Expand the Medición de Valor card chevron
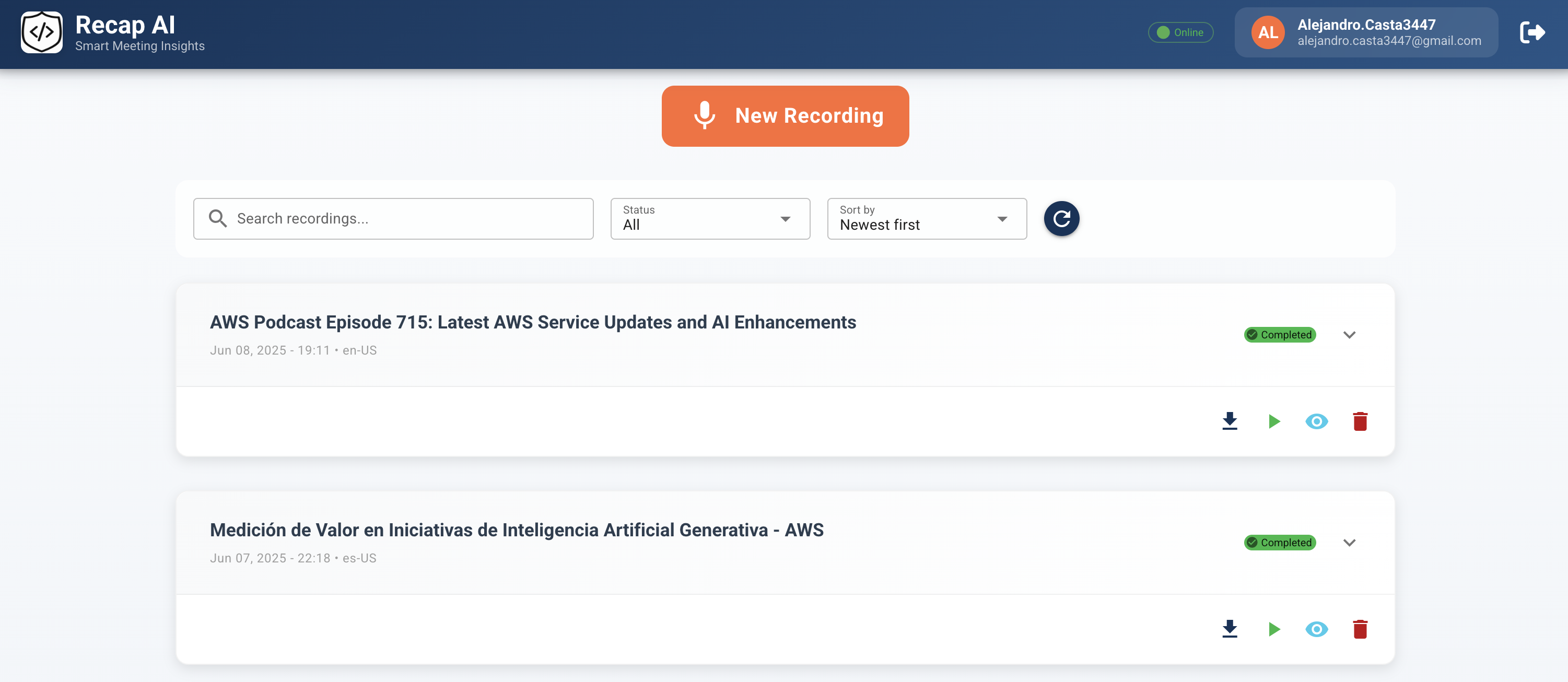 (1349, 542)
